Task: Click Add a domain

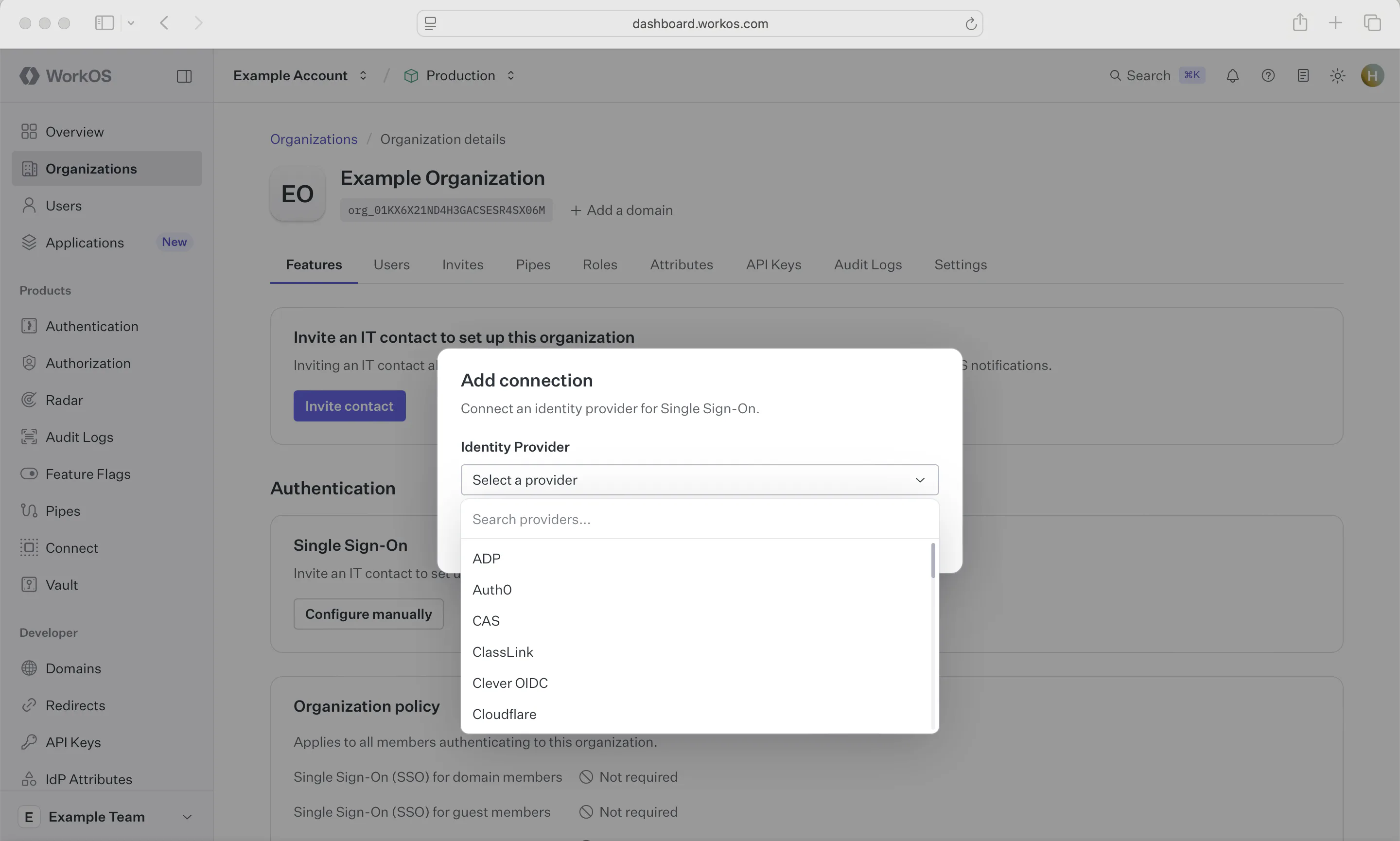Action: tap(622, 210)
